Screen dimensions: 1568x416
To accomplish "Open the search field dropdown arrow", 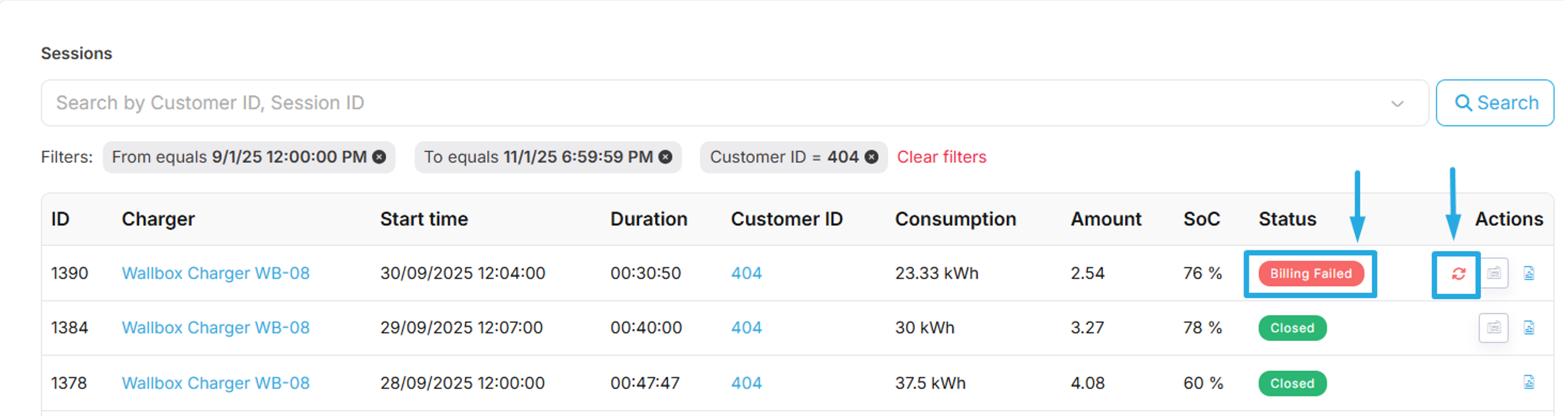I will [x=1398, y=104].
